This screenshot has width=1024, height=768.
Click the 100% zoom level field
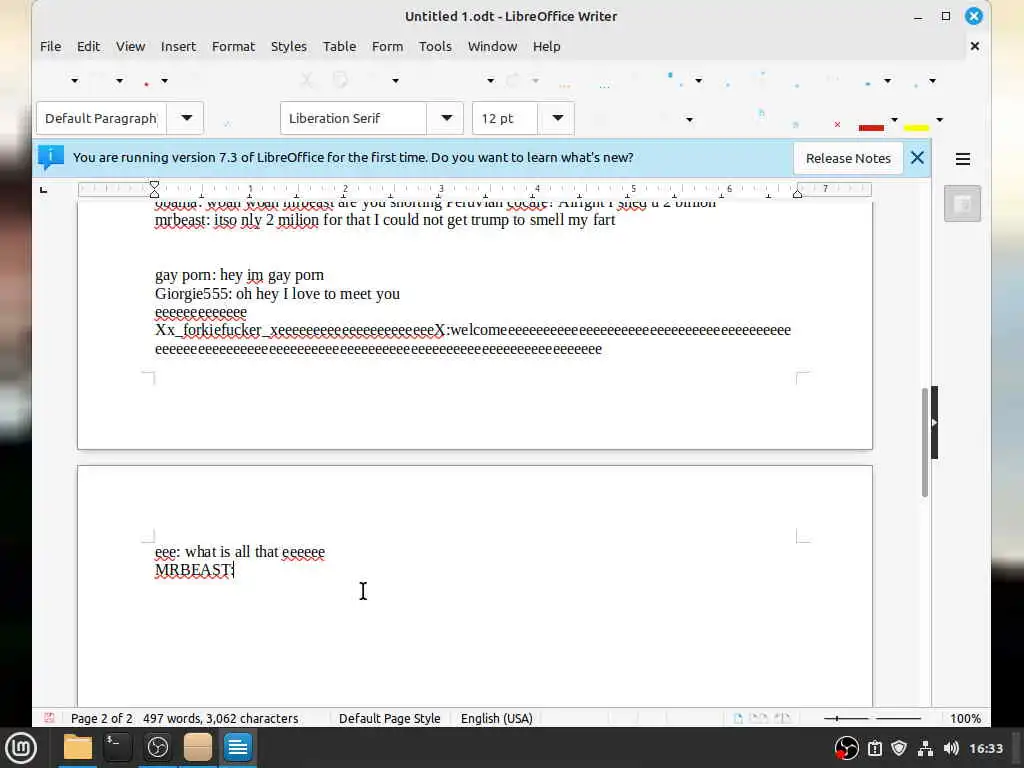(965, 718)
